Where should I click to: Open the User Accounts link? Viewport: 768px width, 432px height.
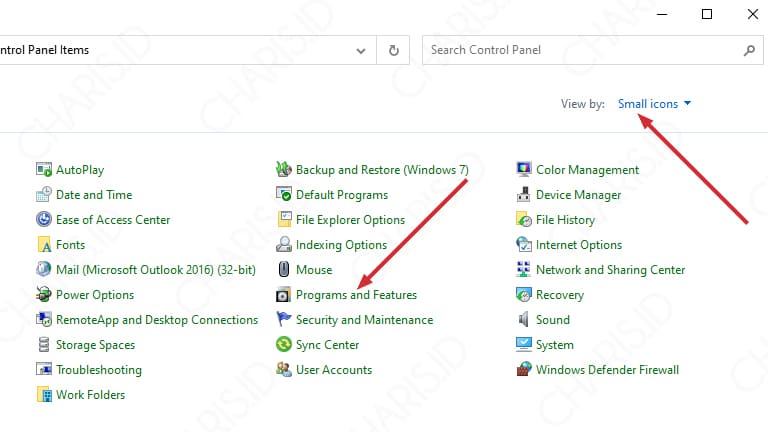pos(334,370)
